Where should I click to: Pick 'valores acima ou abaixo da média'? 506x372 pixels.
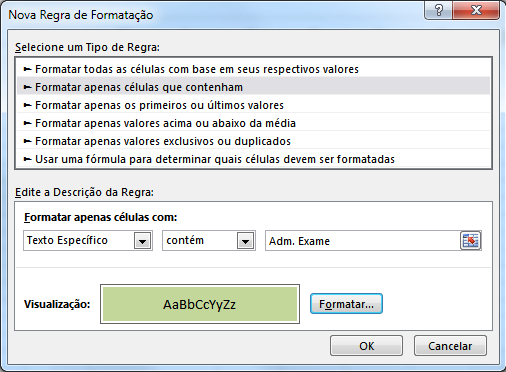(253, 123)
